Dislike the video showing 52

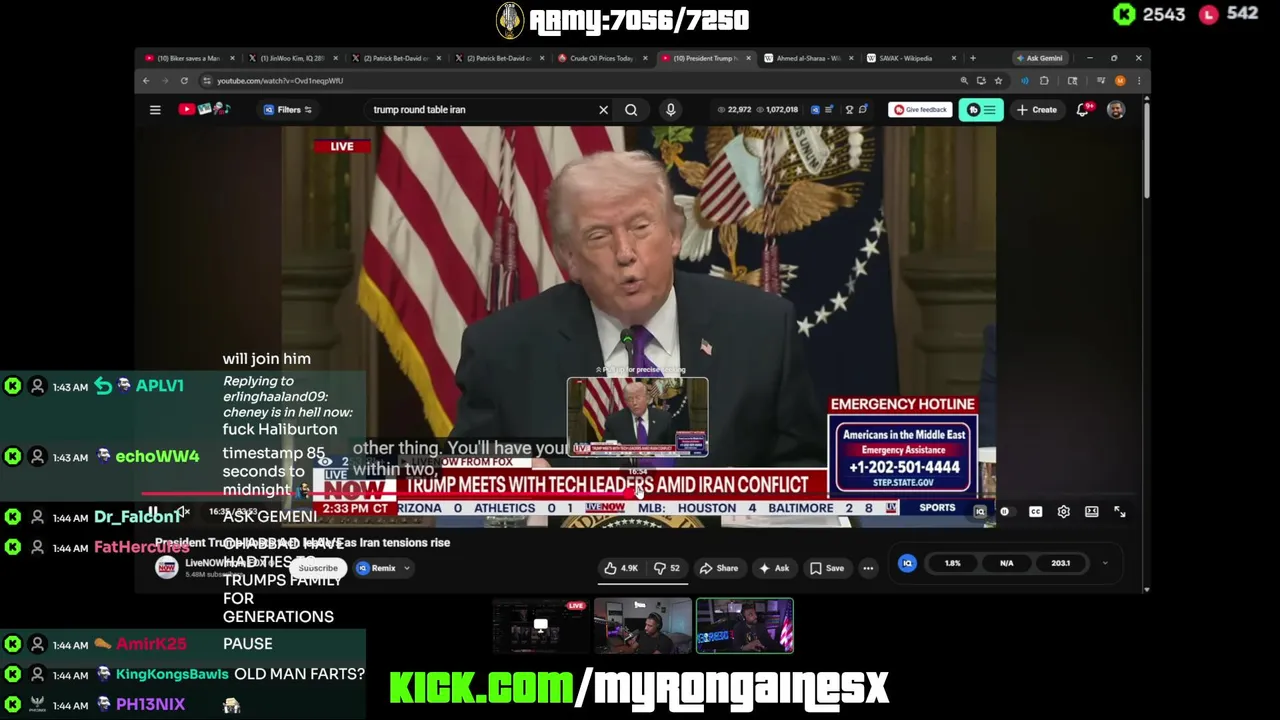tap(667, 568)
